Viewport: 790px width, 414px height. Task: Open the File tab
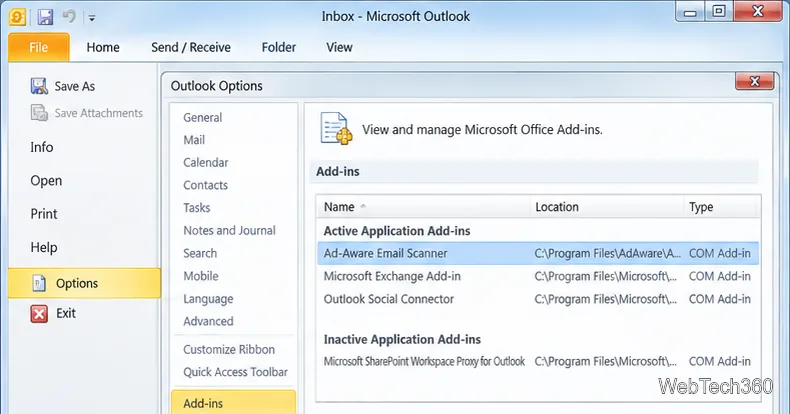[39, 47]
